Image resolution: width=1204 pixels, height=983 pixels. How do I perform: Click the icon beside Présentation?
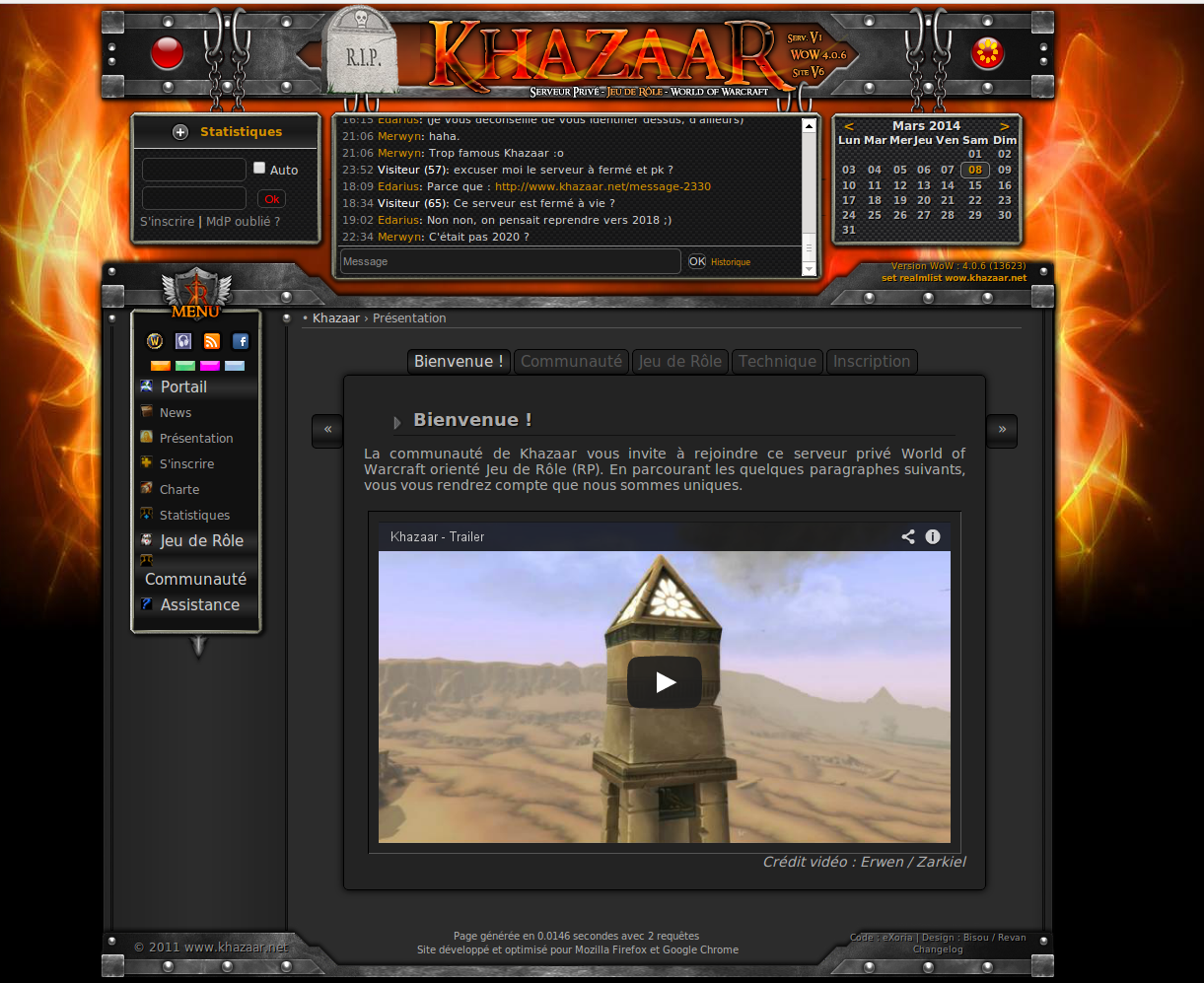147,438
